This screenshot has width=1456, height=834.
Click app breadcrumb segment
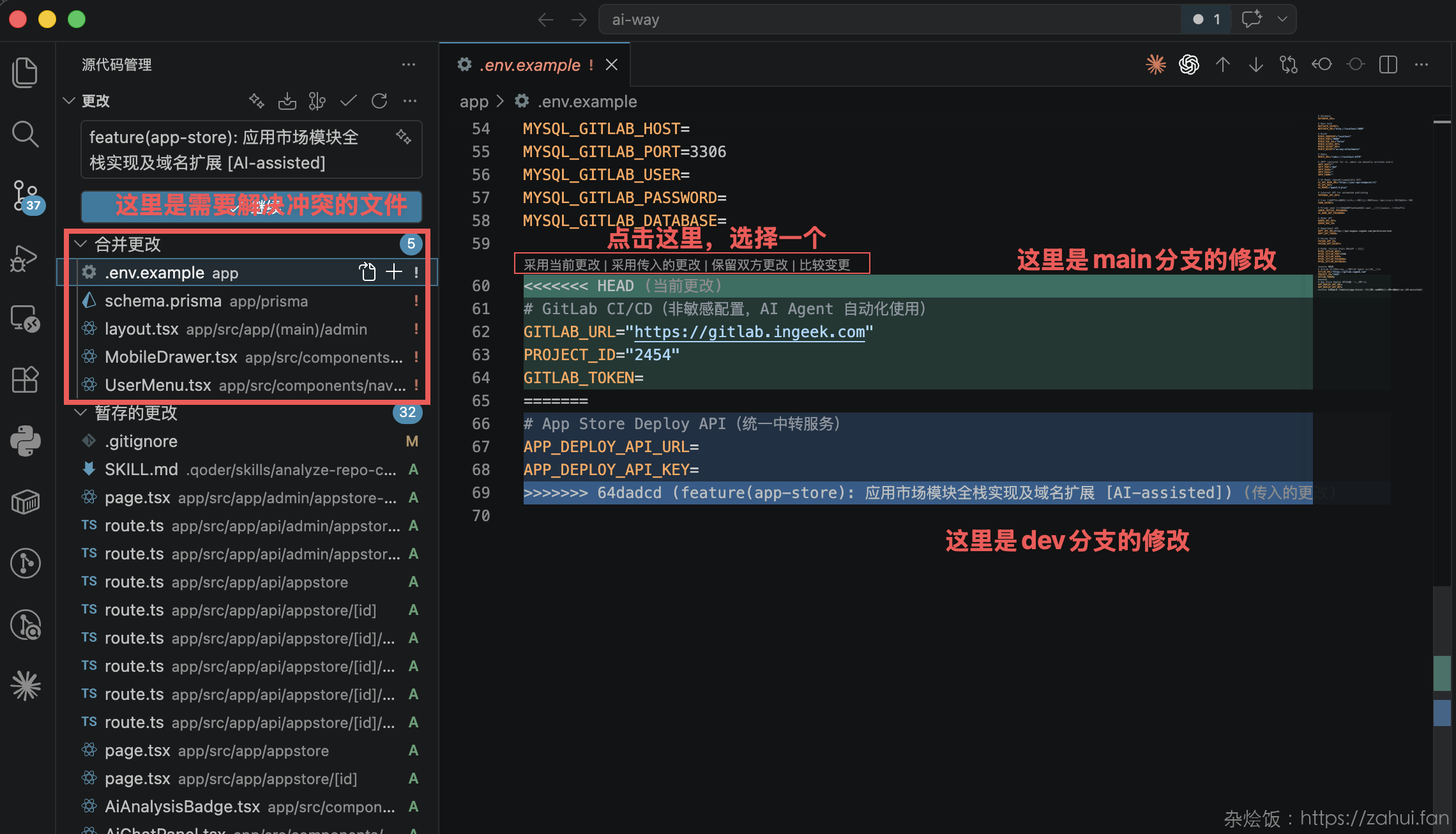tap(474, 102)
